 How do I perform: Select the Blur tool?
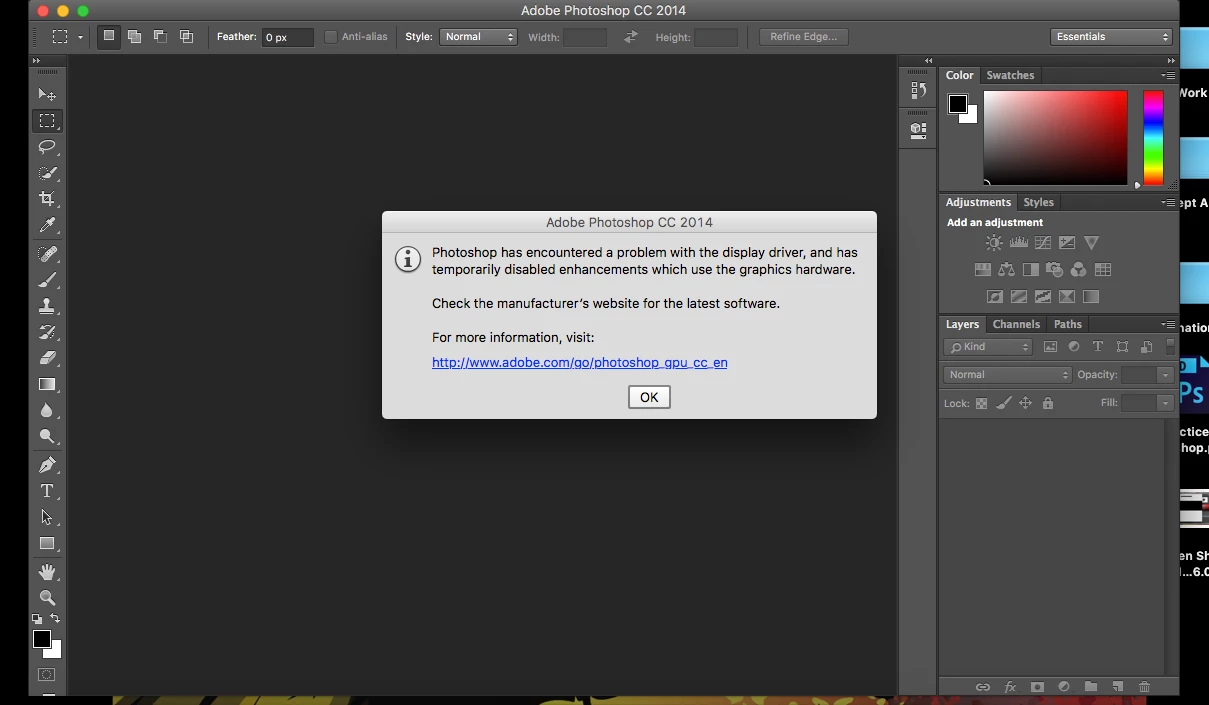(47, 410)
